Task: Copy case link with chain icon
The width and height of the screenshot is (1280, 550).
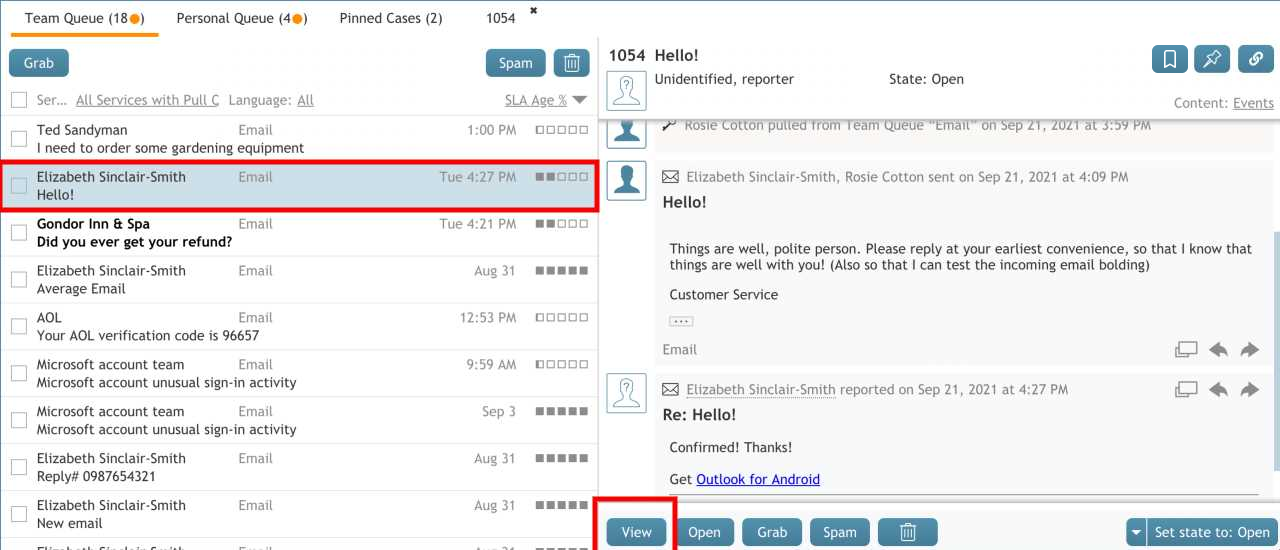Action: [1256, 59]
